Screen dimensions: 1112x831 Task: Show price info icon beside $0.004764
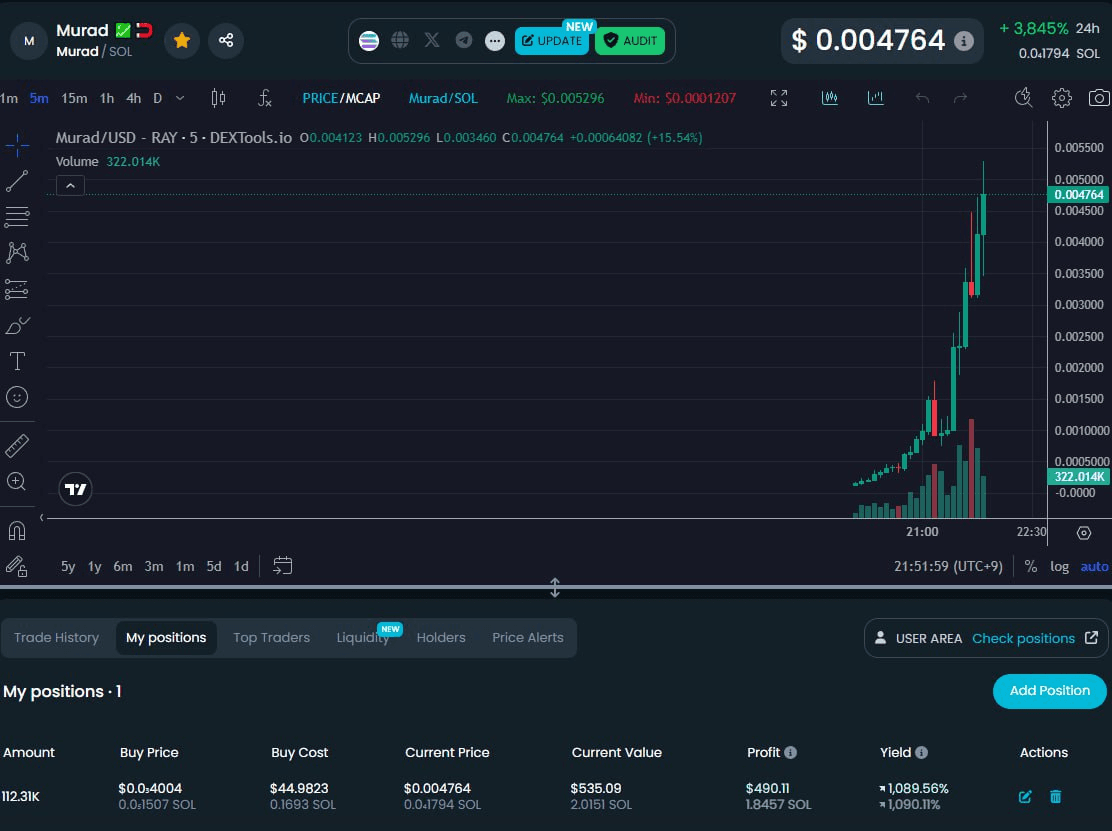click(963, 41)
